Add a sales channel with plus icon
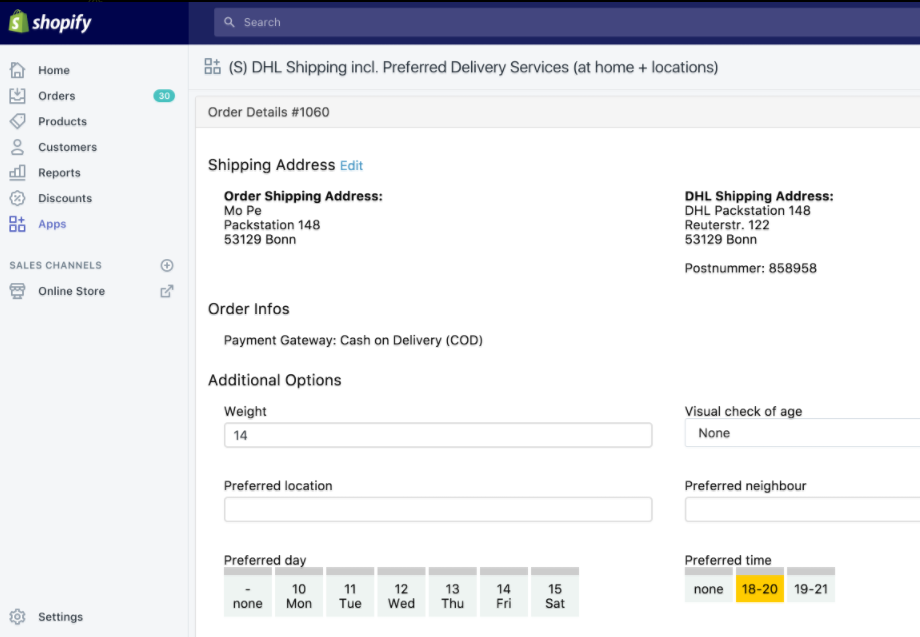 click(167, 265)
